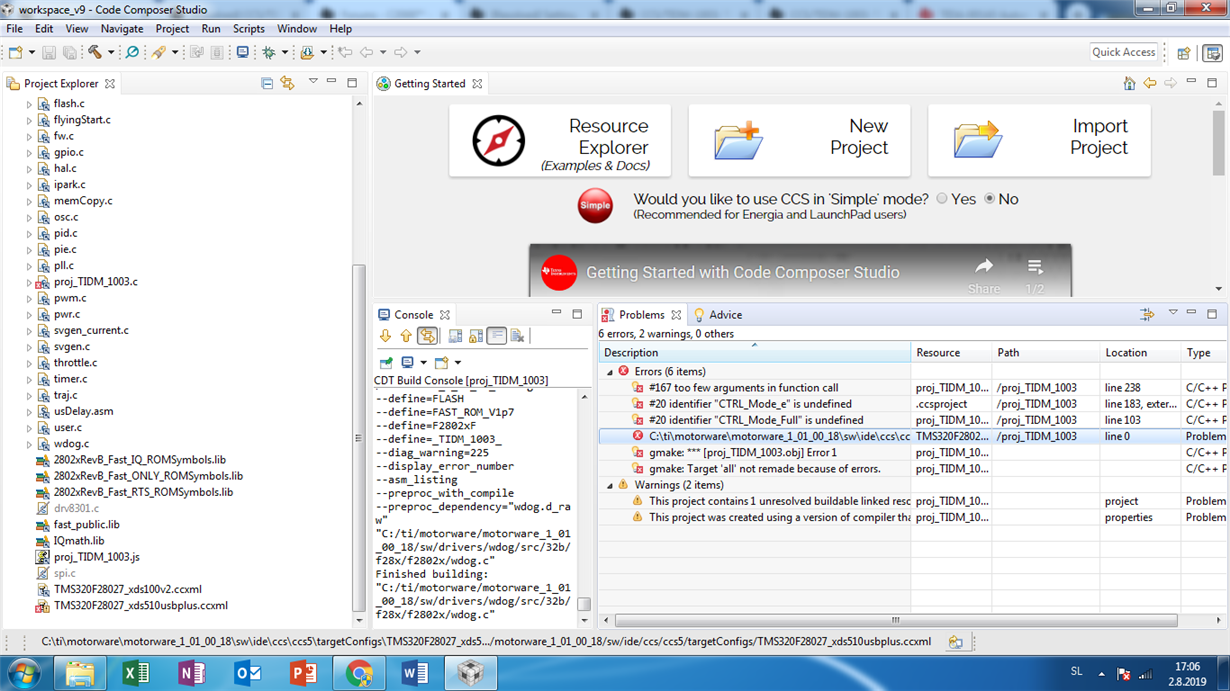Click the Resource Explorer compass icon

499,141
